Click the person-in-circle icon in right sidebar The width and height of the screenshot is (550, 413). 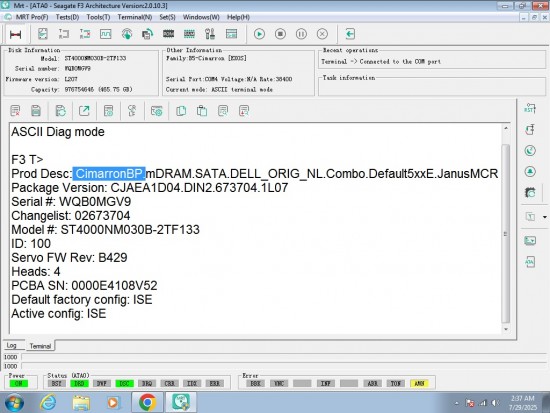tap(530, 172)
